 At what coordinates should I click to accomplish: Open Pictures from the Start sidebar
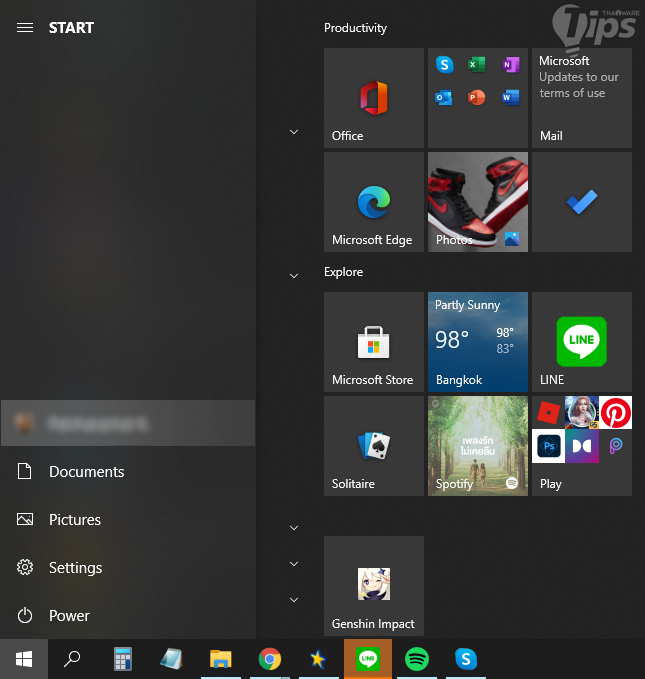pyautogui.click(x=128, y=520)
